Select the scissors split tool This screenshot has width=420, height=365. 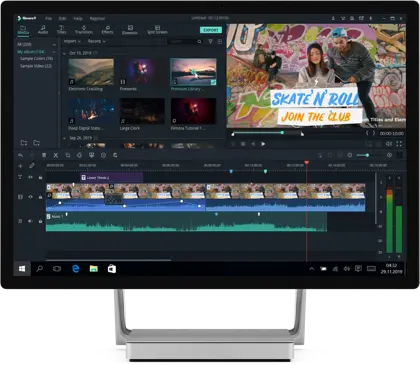coord(56,155)
